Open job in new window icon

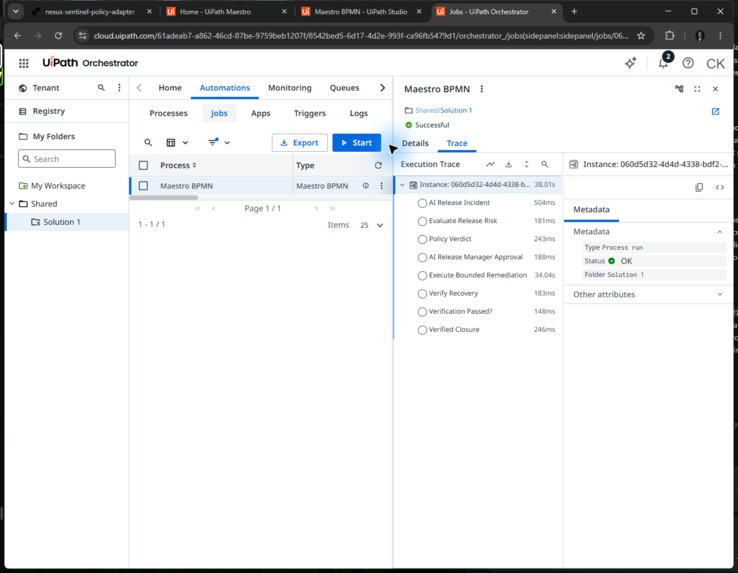click(x=715, y=112)
